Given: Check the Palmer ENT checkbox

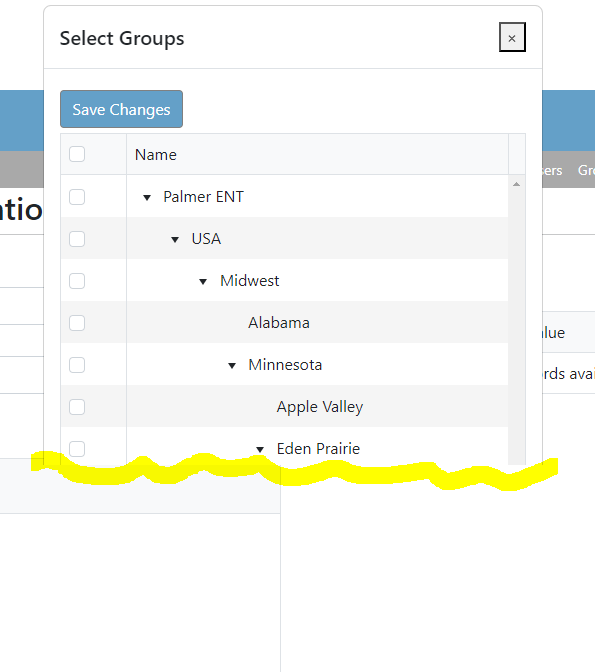Looking at the screenshot, I should click(77, 197).
